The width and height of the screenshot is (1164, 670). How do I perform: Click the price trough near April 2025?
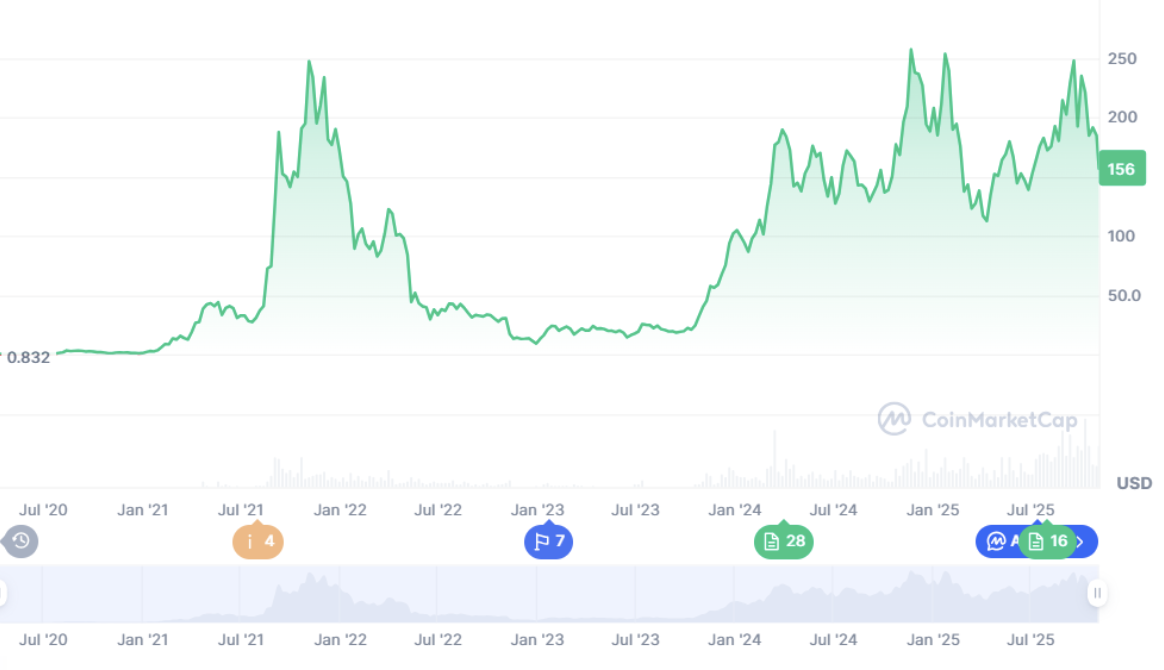coord(986,220)
